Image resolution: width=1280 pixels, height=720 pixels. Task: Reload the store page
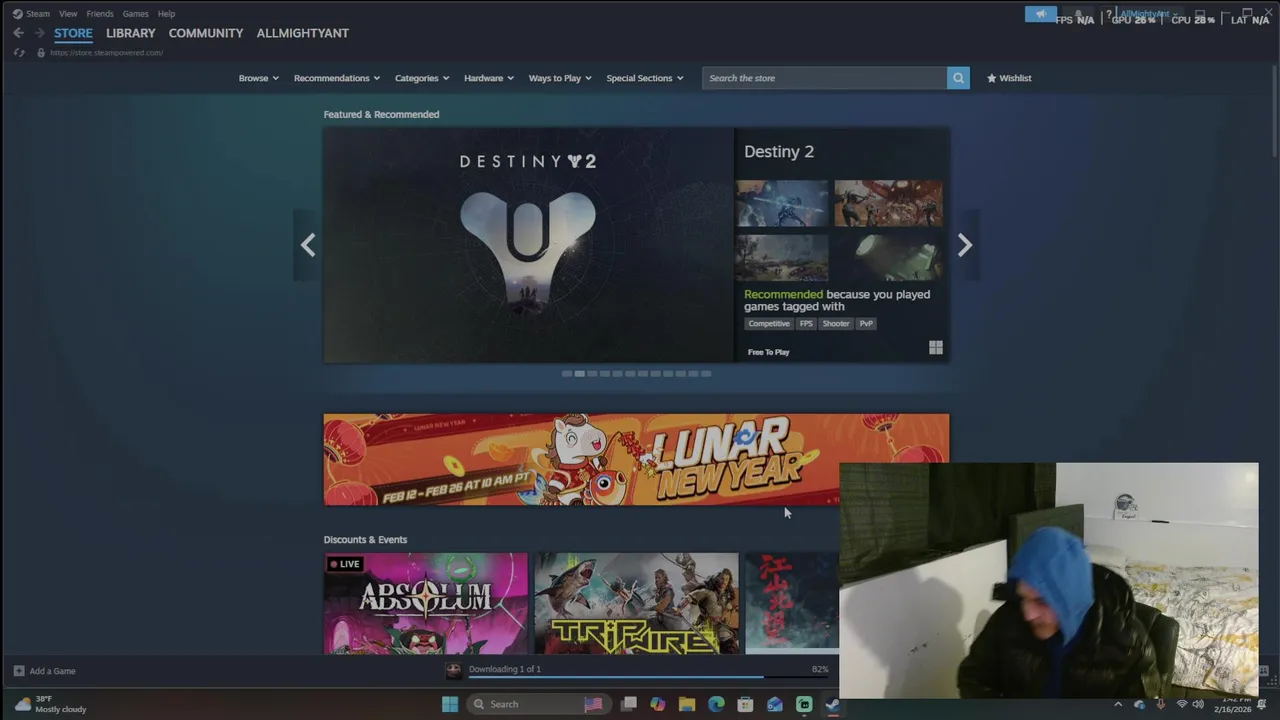19,52
